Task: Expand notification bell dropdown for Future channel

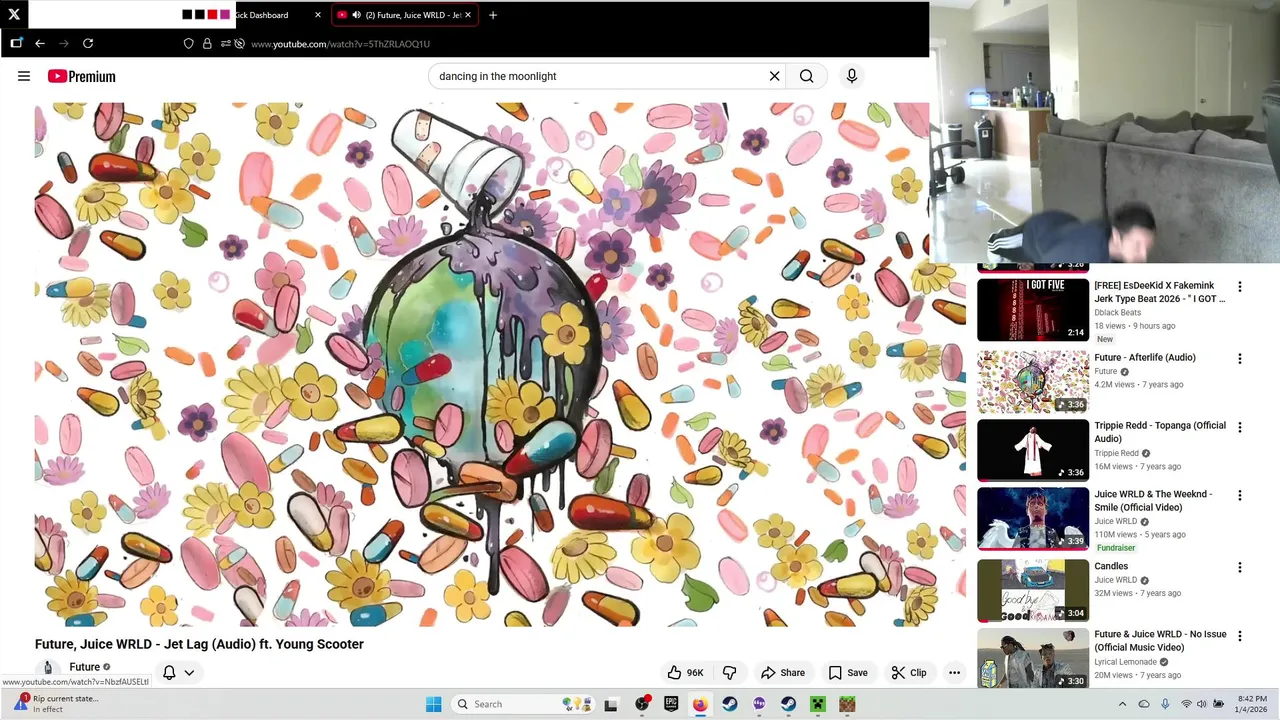Action: pos(178,673)
